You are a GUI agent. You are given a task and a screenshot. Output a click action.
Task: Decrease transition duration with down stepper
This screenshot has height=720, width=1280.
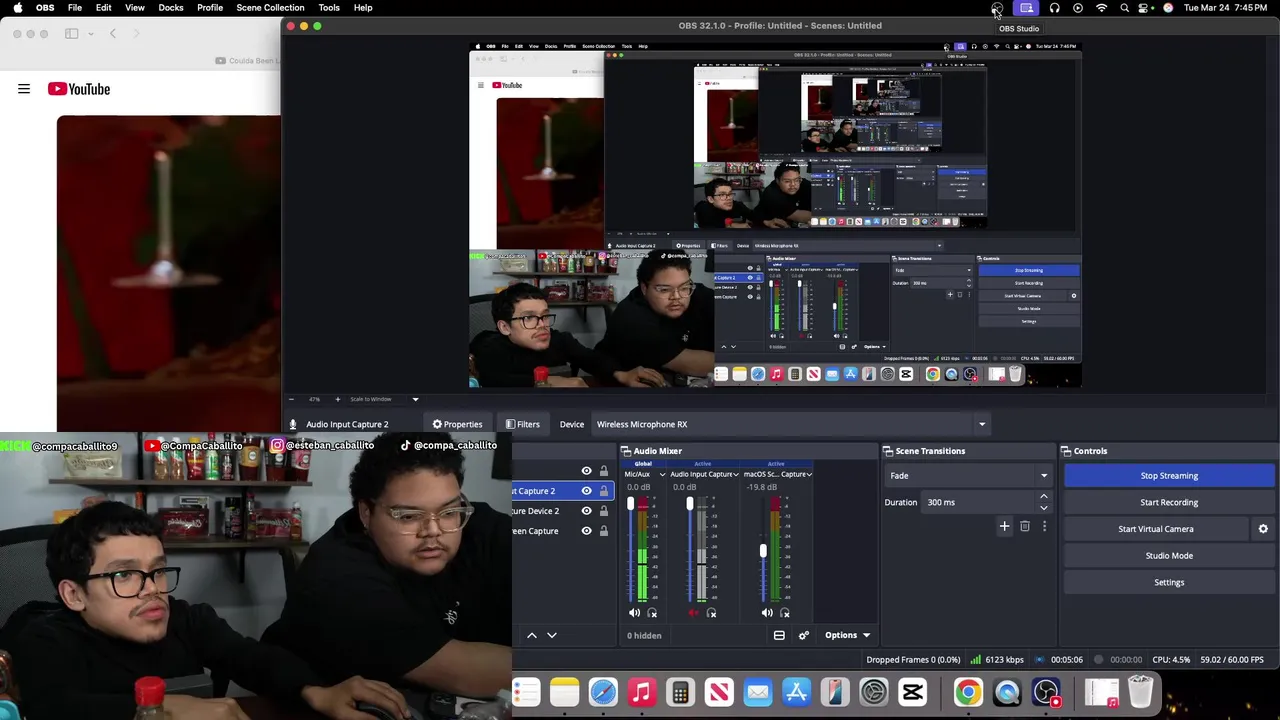click(1044, 508)
